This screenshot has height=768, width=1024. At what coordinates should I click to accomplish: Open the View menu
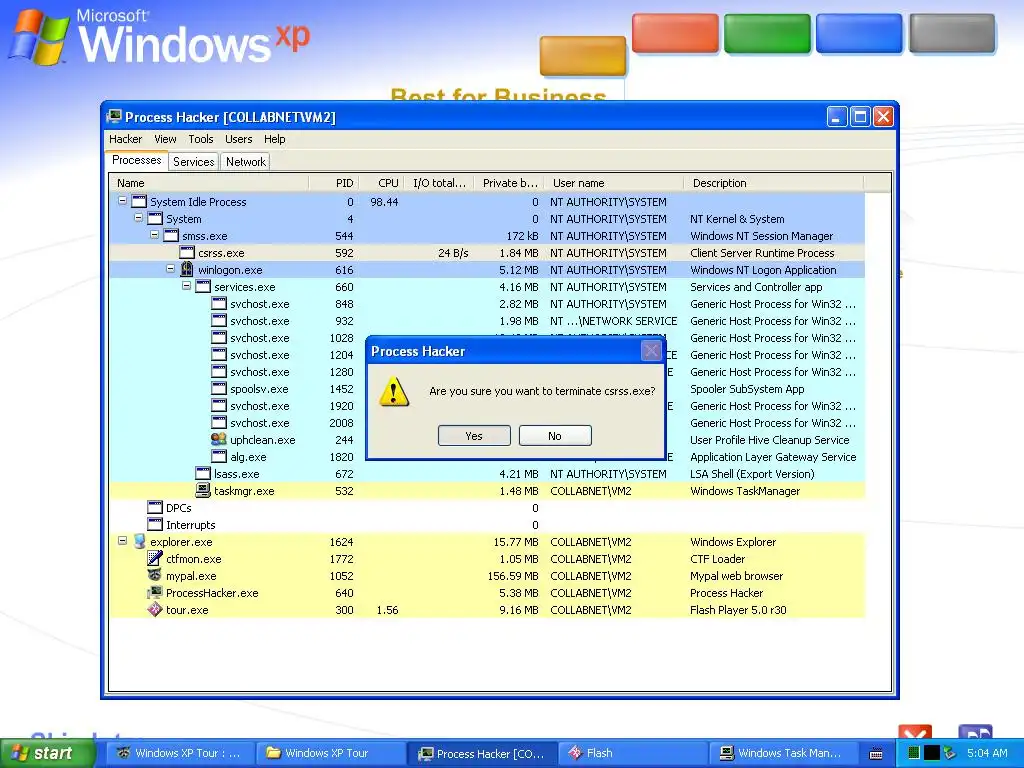tap(165, 139)
